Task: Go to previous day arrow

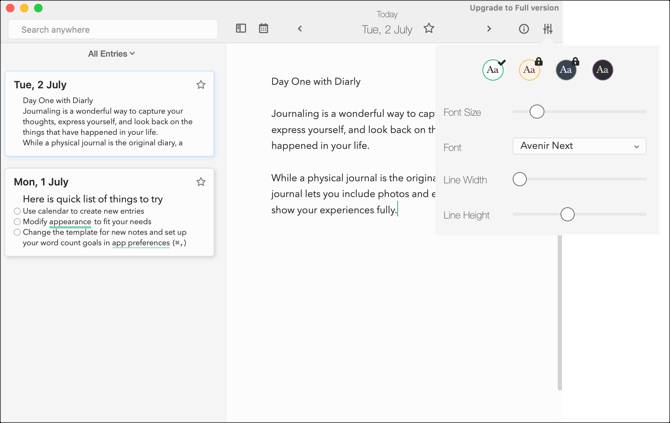Action: click(x=300, y=29)
